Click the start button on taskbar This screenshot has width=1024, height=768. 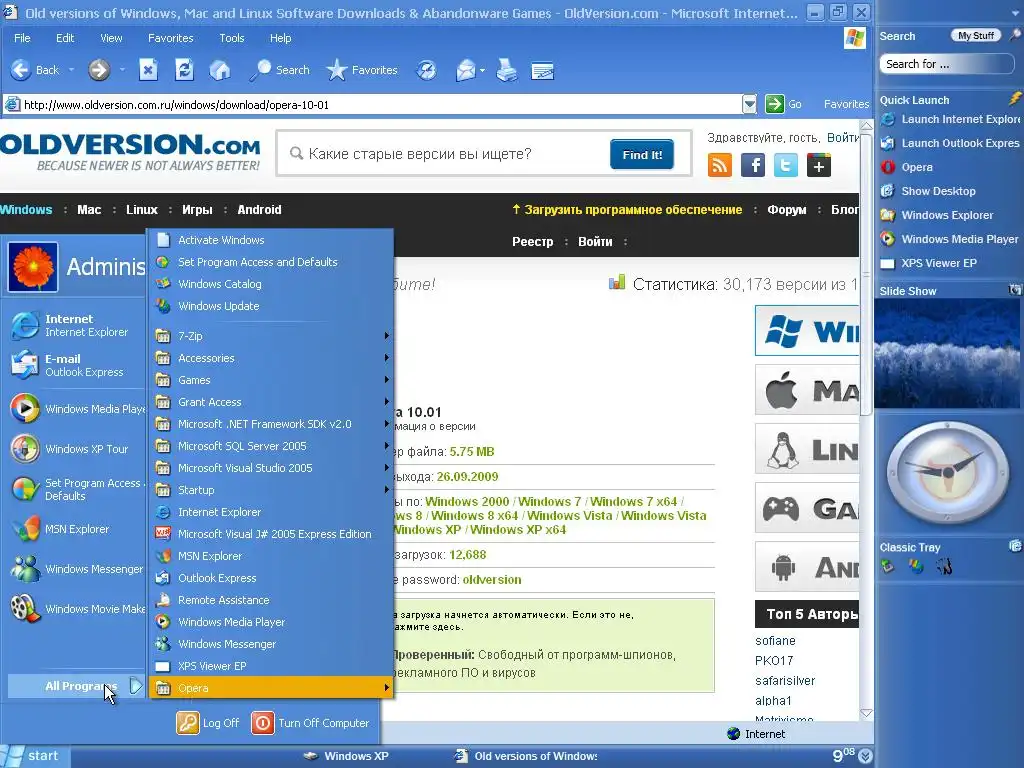[35, 756]
